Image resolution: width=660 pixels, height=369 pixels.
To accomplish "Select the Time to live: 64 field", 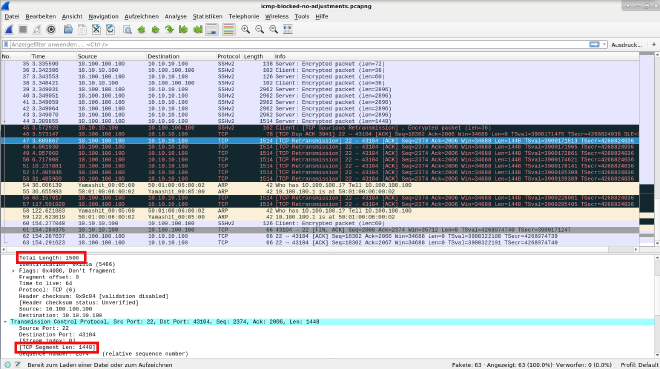I will 45,284.
